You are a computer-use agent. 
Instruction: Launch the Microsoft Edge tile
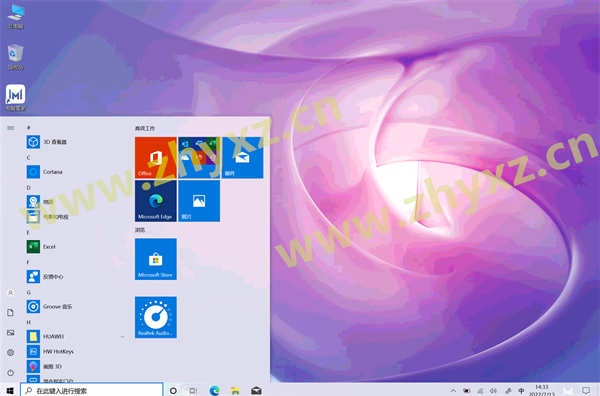[155, 201]
